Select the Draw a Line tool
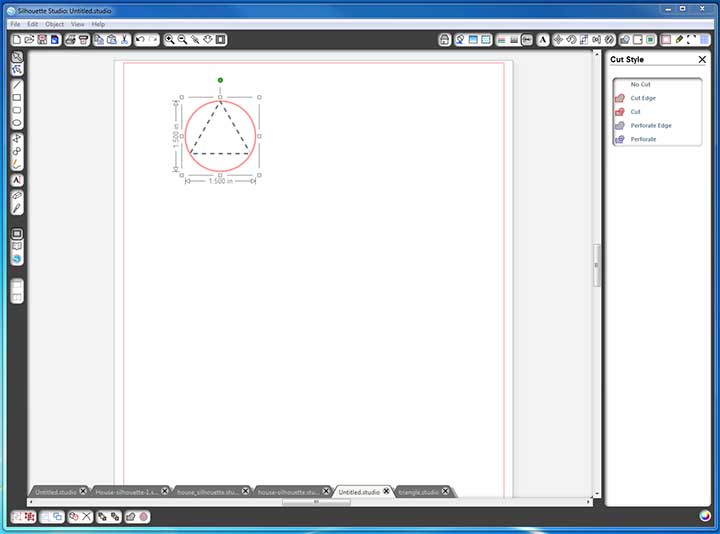Viewport: 720px width, 534px height. click(x=17, y=84)
